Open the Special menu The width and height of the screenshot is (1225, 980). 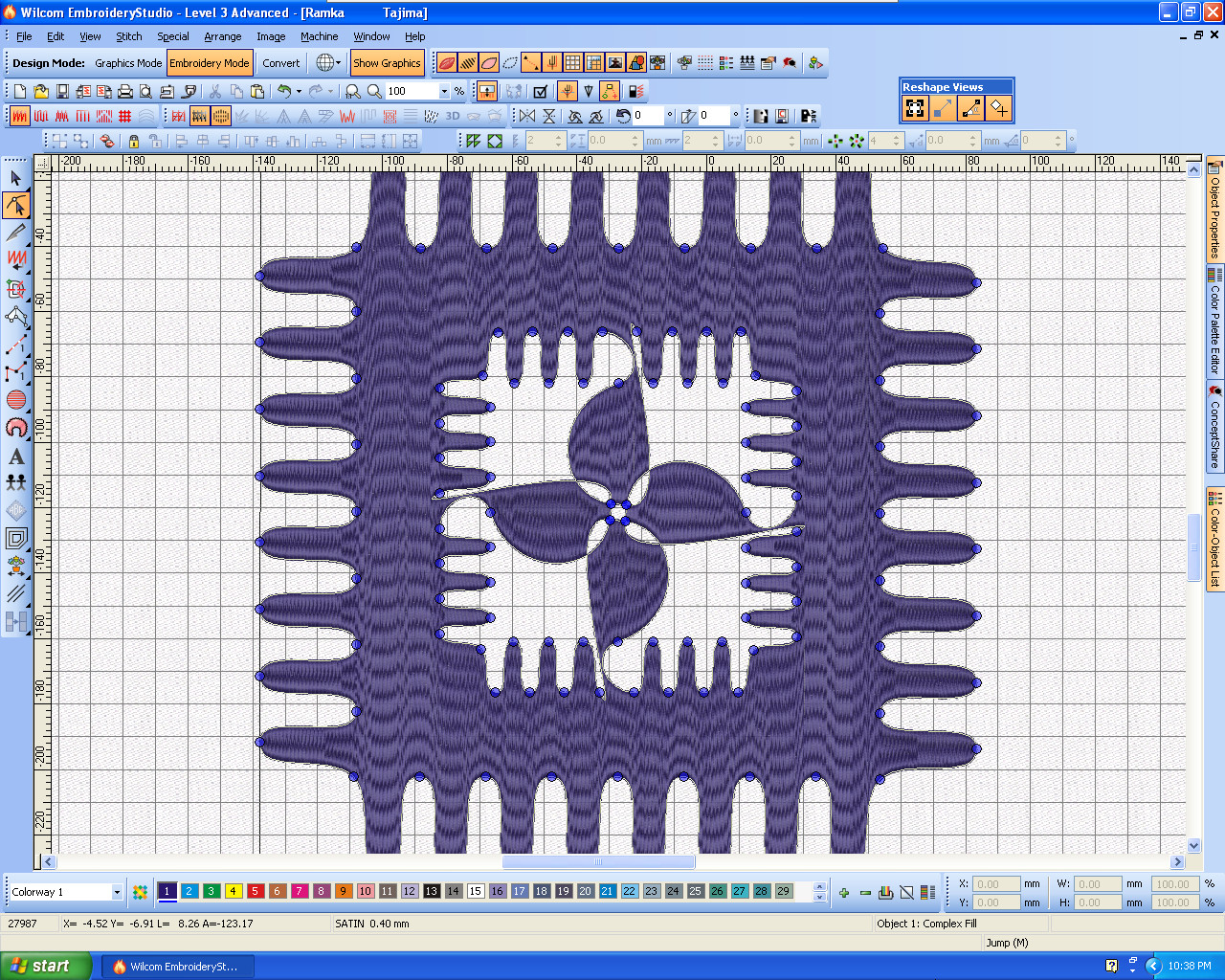tap(173, 36)
